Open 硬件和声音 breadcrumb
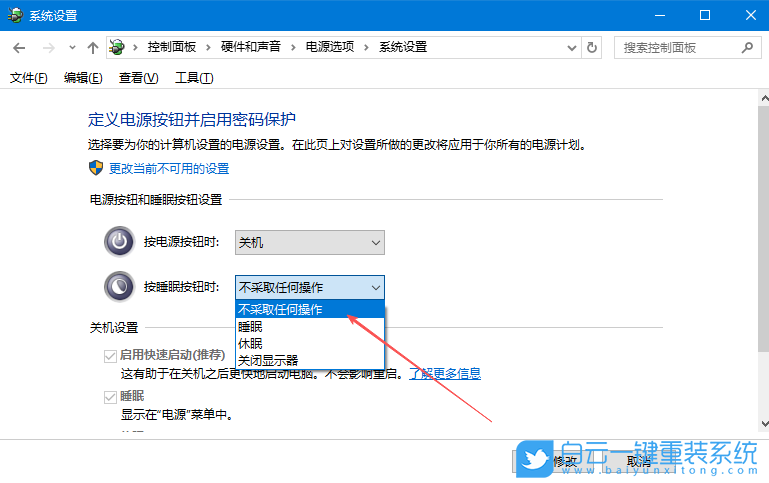This screenshot has height=483, width=769. (251, 47)
